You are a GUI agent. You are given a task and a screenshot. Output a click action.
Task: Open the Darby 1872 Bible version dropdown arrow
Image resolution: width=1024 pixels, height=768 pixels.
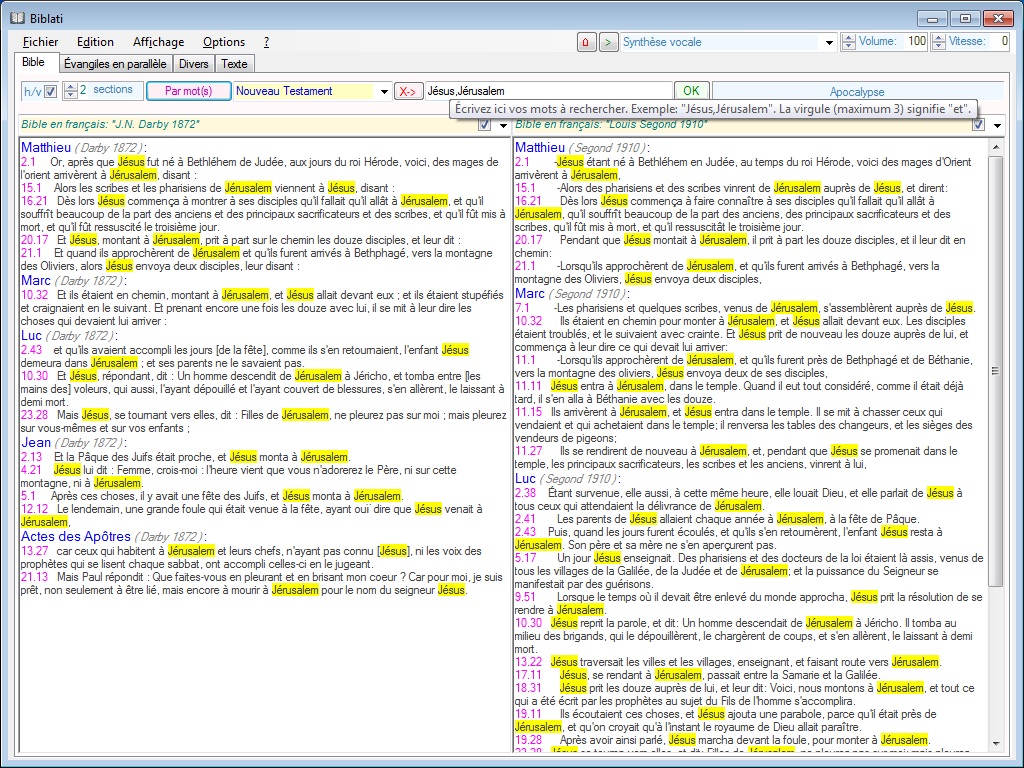(x=502, y=124)
